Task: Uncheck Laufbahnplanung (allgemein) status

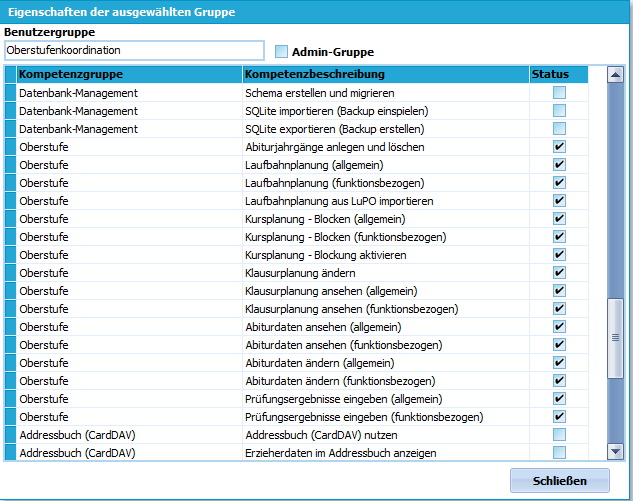Action: (x=559, y=165)
